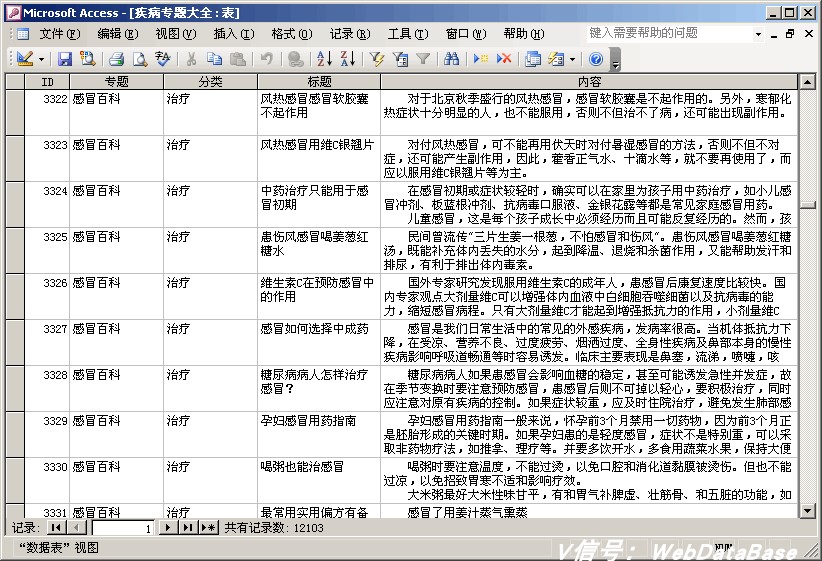Click the Save icon in the toolbar
822x561 pixels.
64,59
